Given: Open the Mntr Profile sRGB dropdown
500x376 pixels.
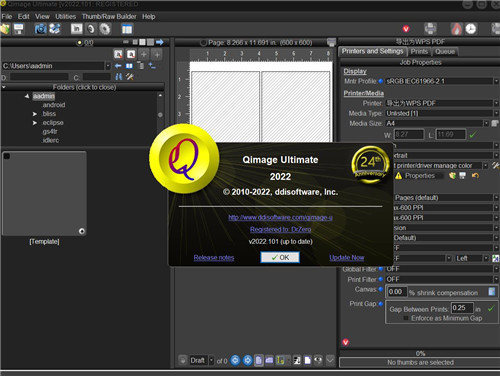Looking at the screenshot, I should click(496, 81).
